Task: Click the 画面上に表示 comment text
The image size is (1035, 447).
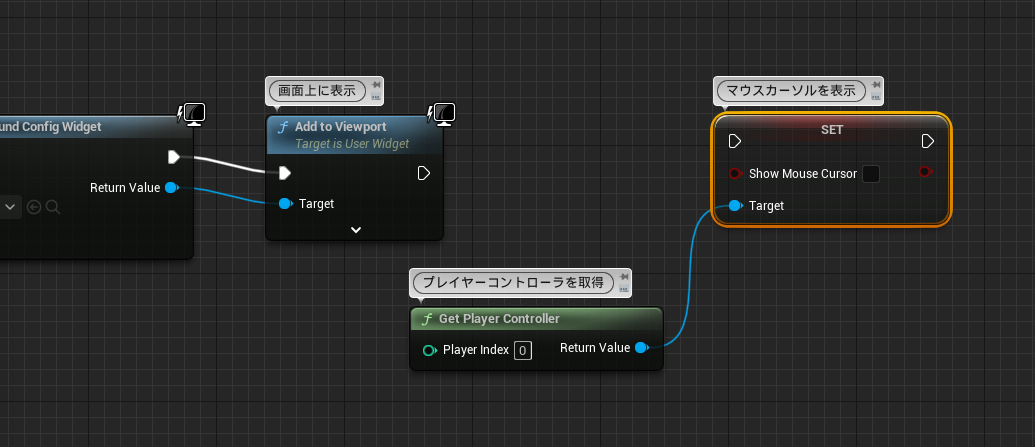Action: pos(317,90)
